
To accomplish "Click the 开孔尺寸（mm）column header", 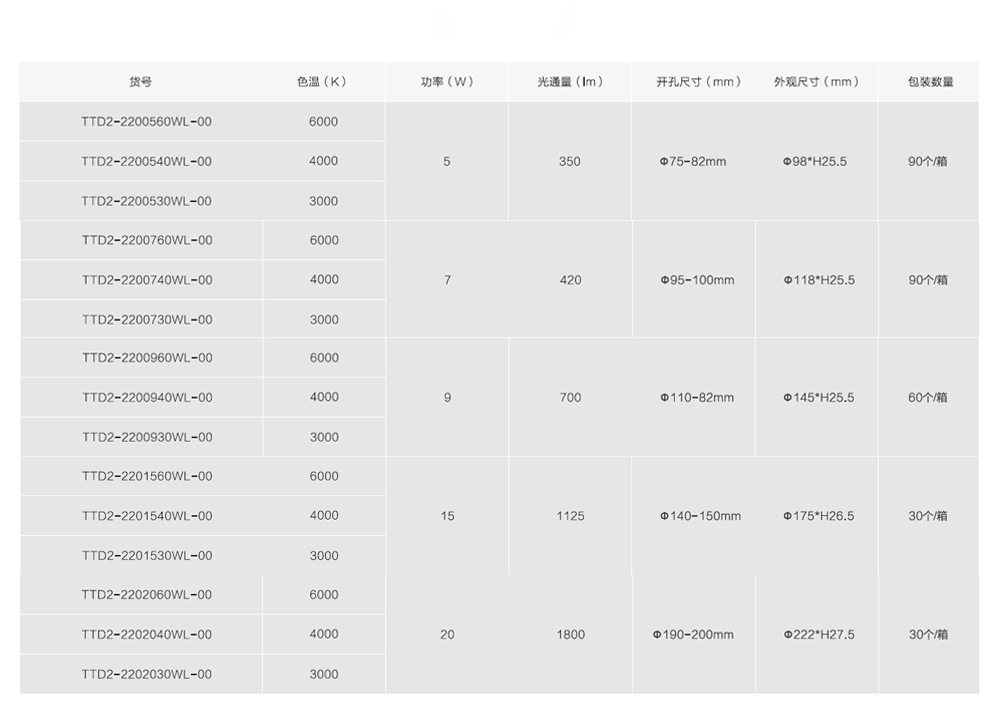I will (700, 82).
